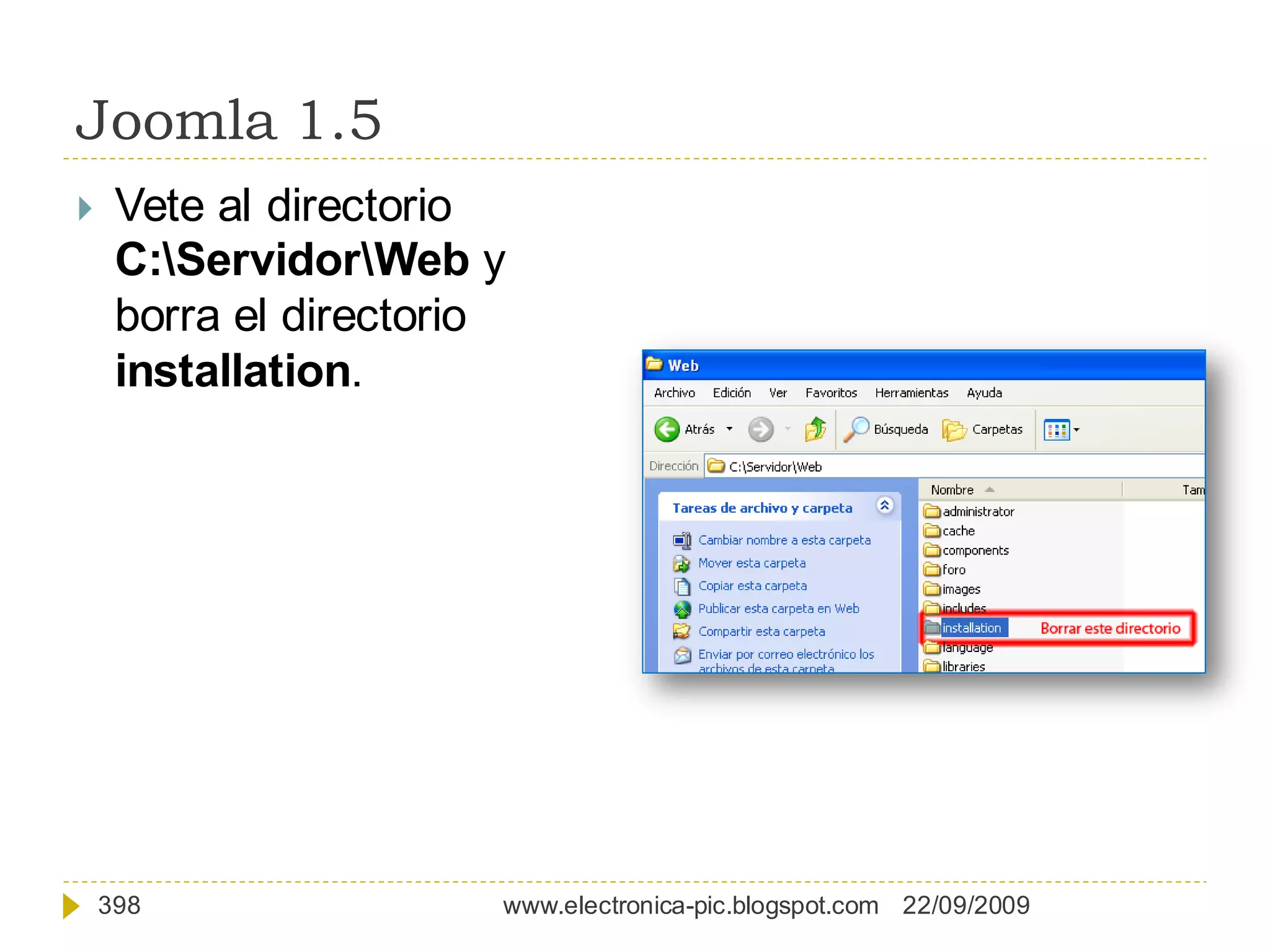The image size is (1270, 952).
Task: Open the views dropdown arrow
Action: click(x=1077, y=430)
